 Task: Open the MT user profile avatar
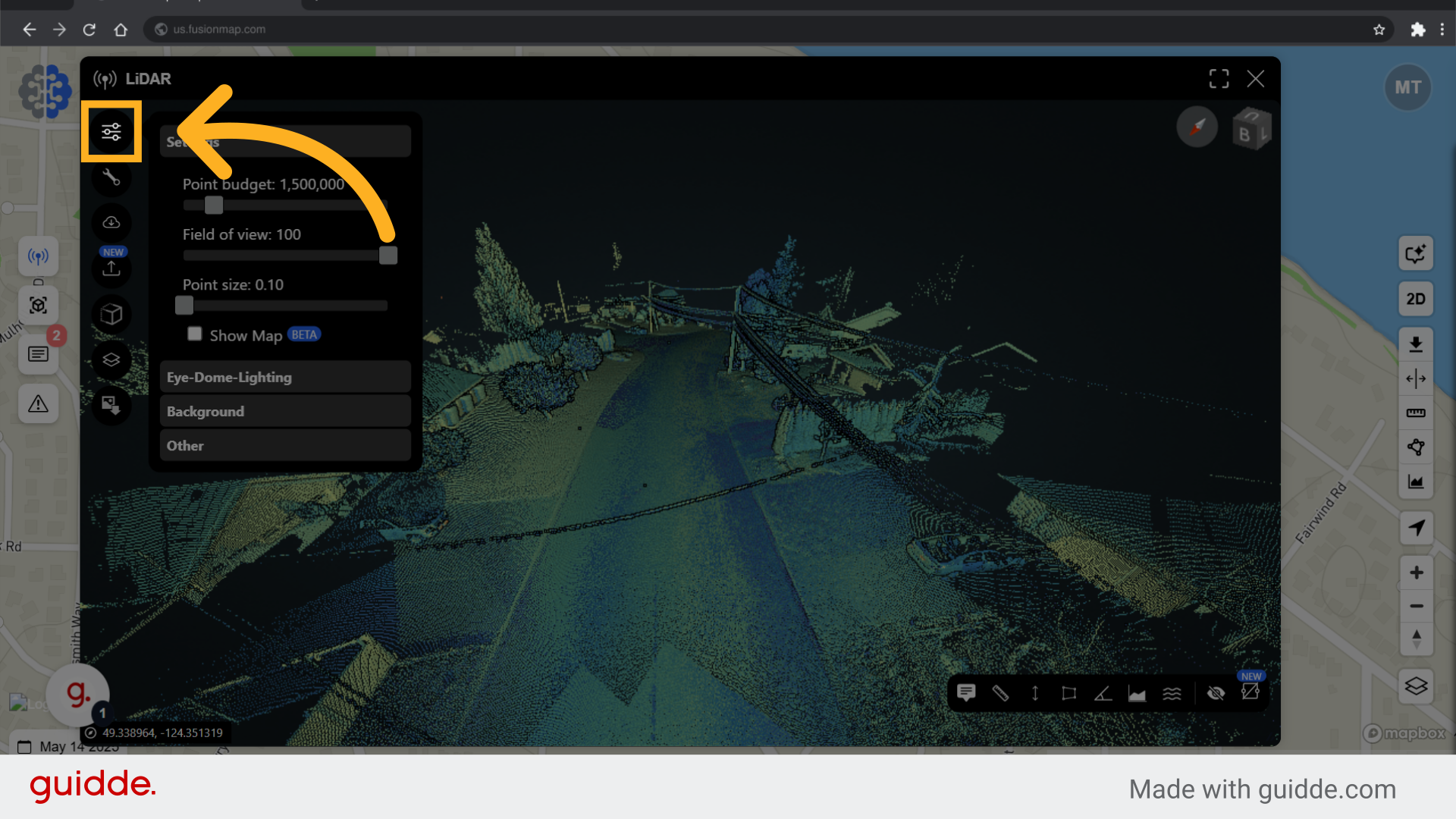pyautogui.click(x=1407, y=88)
